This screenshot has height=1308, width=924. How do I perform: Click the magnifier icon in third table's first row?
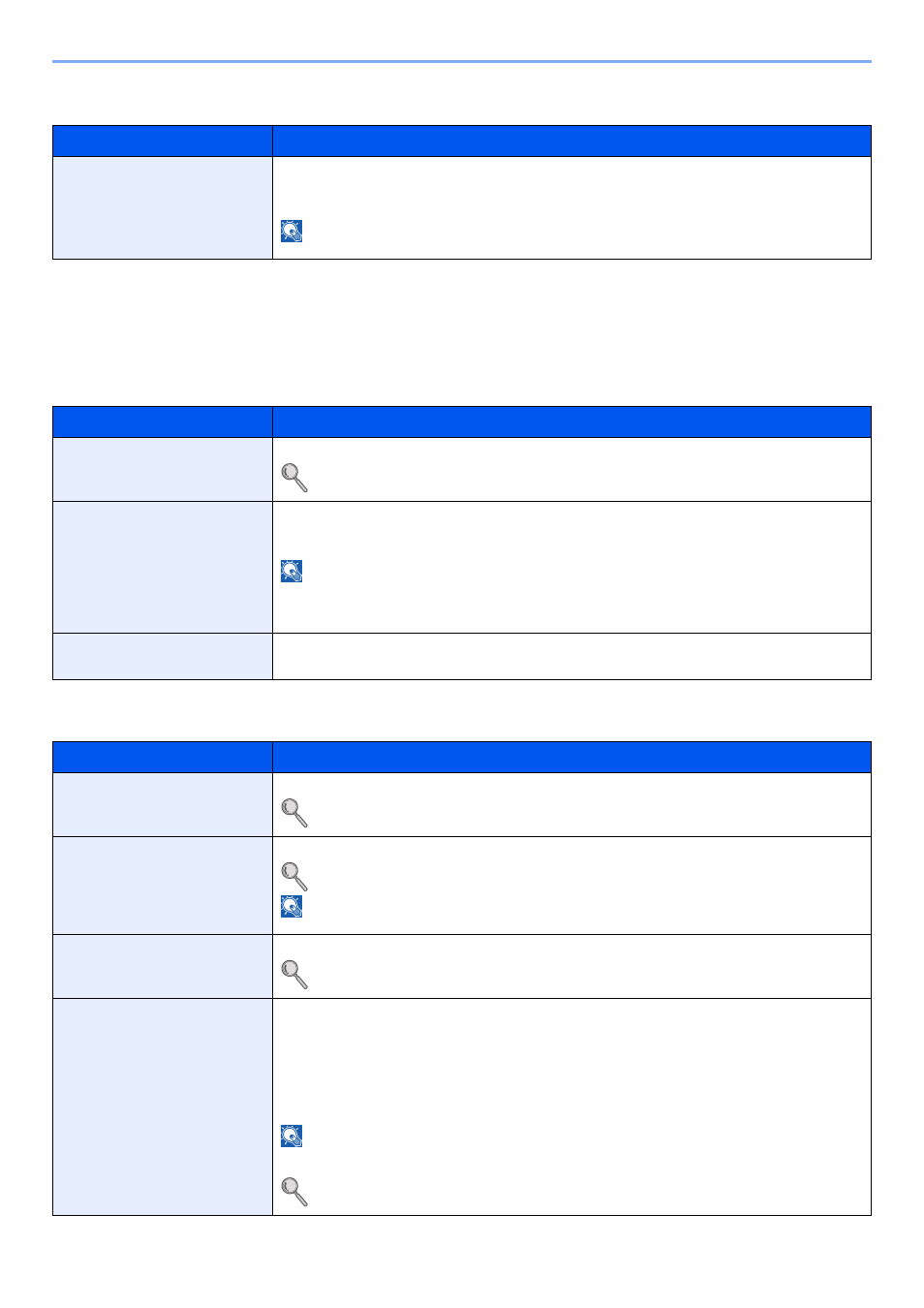click(x=294, y=813)
